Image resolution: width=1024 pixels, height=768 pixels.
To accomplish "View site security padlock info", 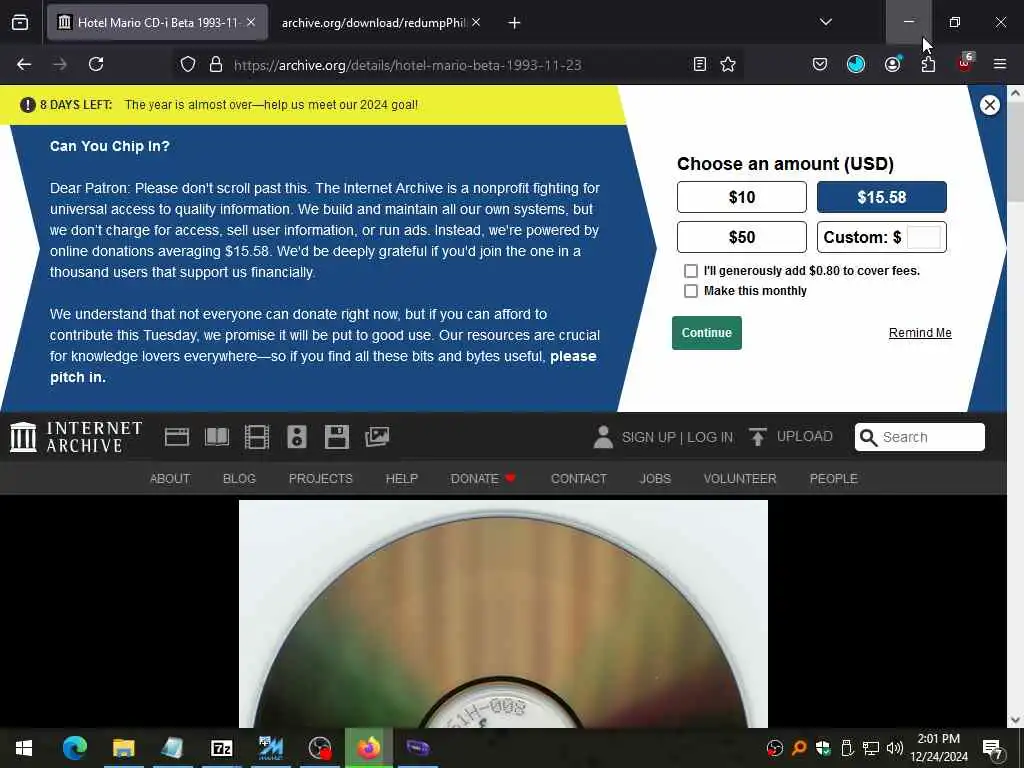I will click(216, 64).
